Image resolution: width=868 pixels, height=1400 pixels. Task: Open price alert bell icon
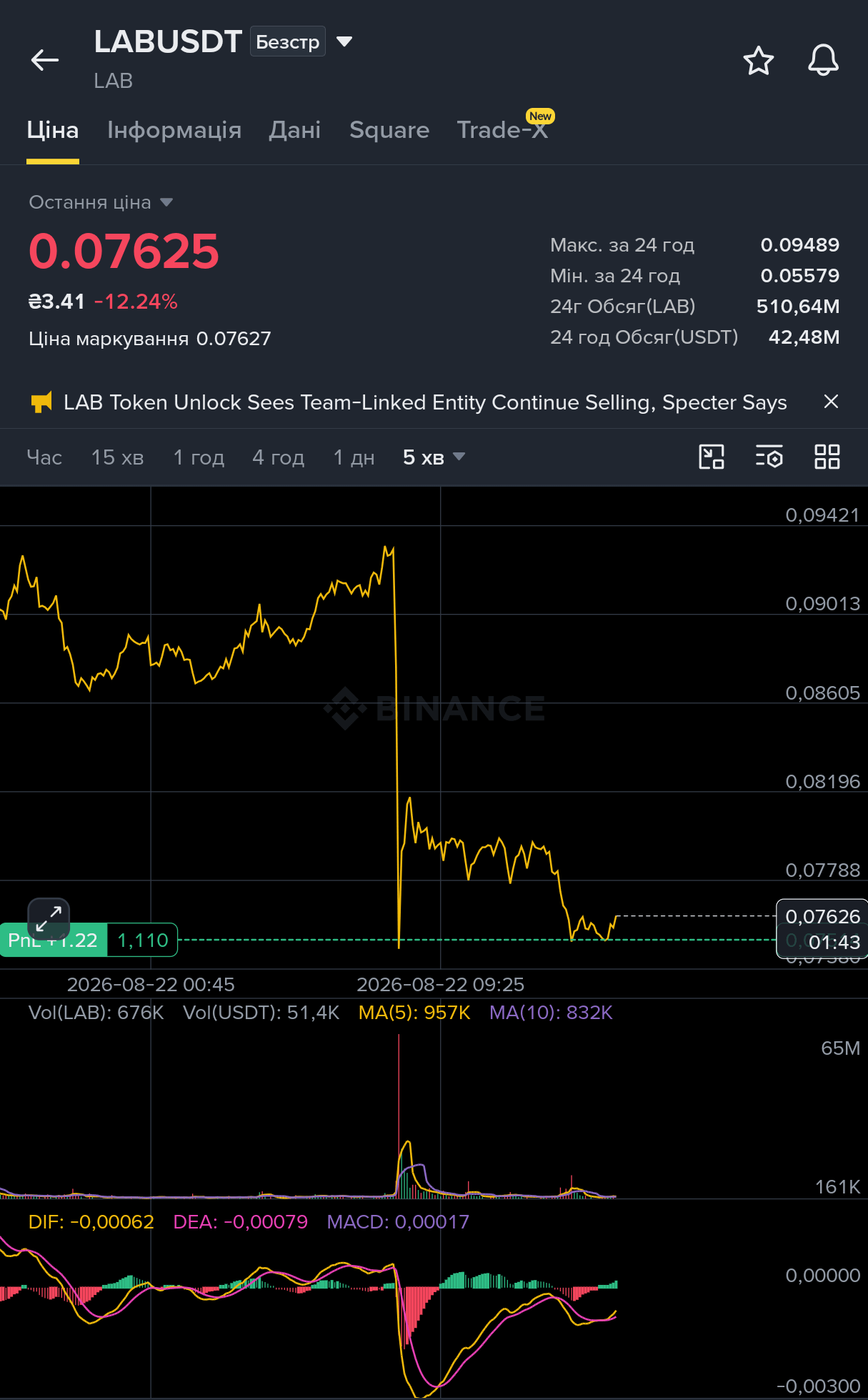pos(823,60)
